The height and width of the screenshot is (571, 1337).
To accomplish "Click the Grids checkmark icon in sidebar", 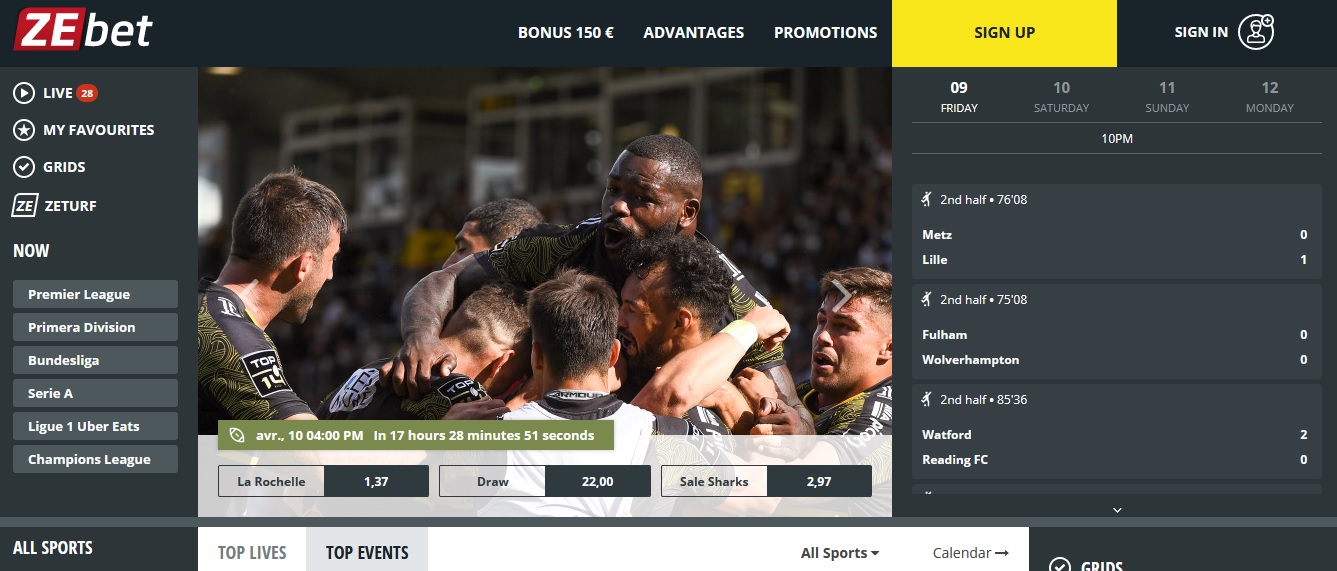I will [x=24, y=167].
